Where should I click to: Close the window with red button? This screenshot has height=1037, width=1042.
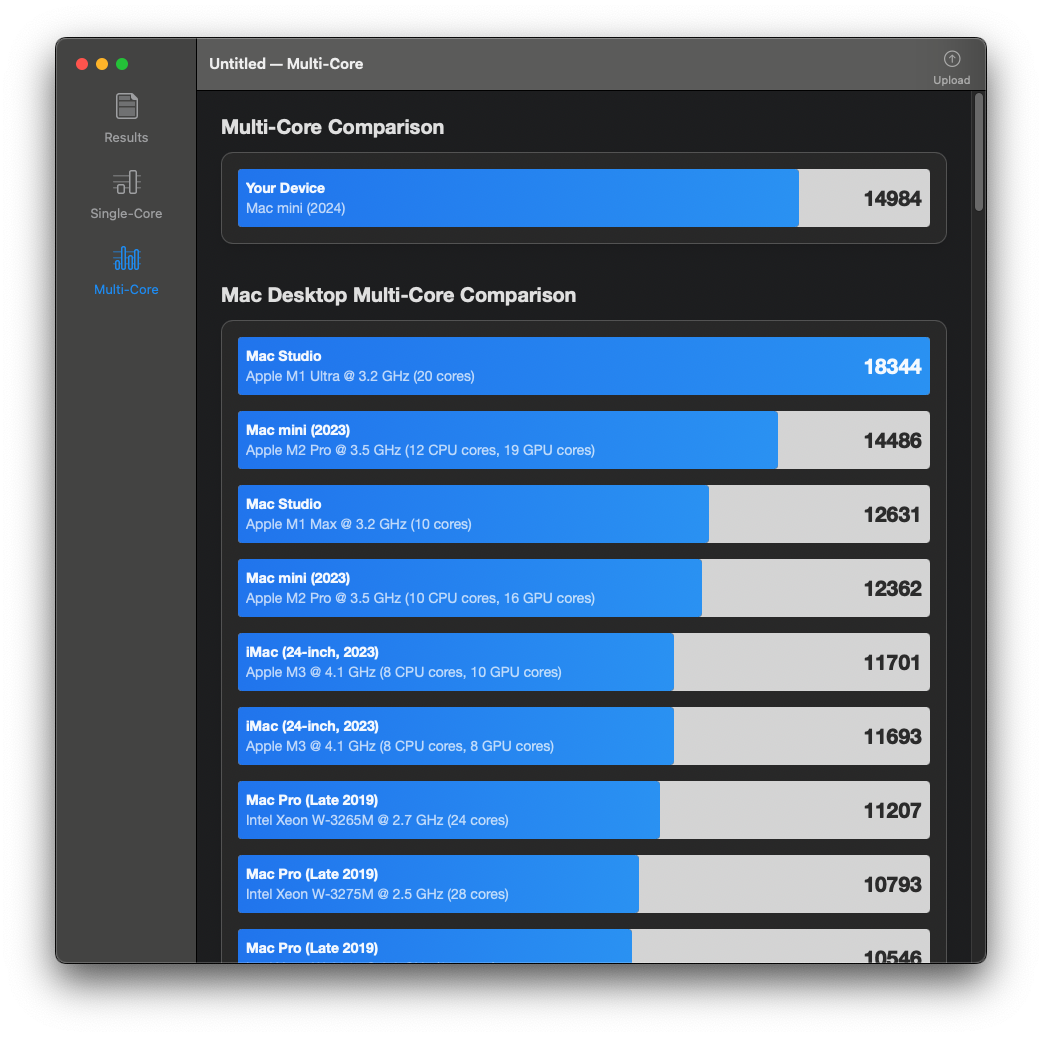tap(82, 64)
